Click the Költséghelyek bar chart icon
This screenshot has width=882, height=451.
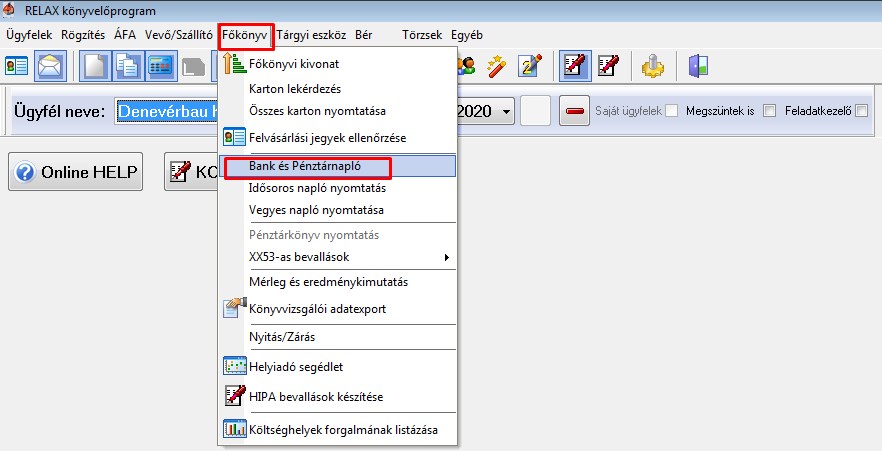tap(235, 429)
